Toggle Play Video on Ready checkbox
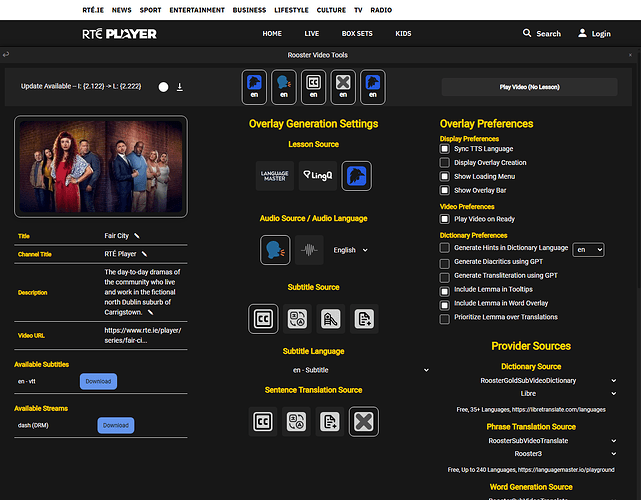Screen dimensions: 641x500 445,219
